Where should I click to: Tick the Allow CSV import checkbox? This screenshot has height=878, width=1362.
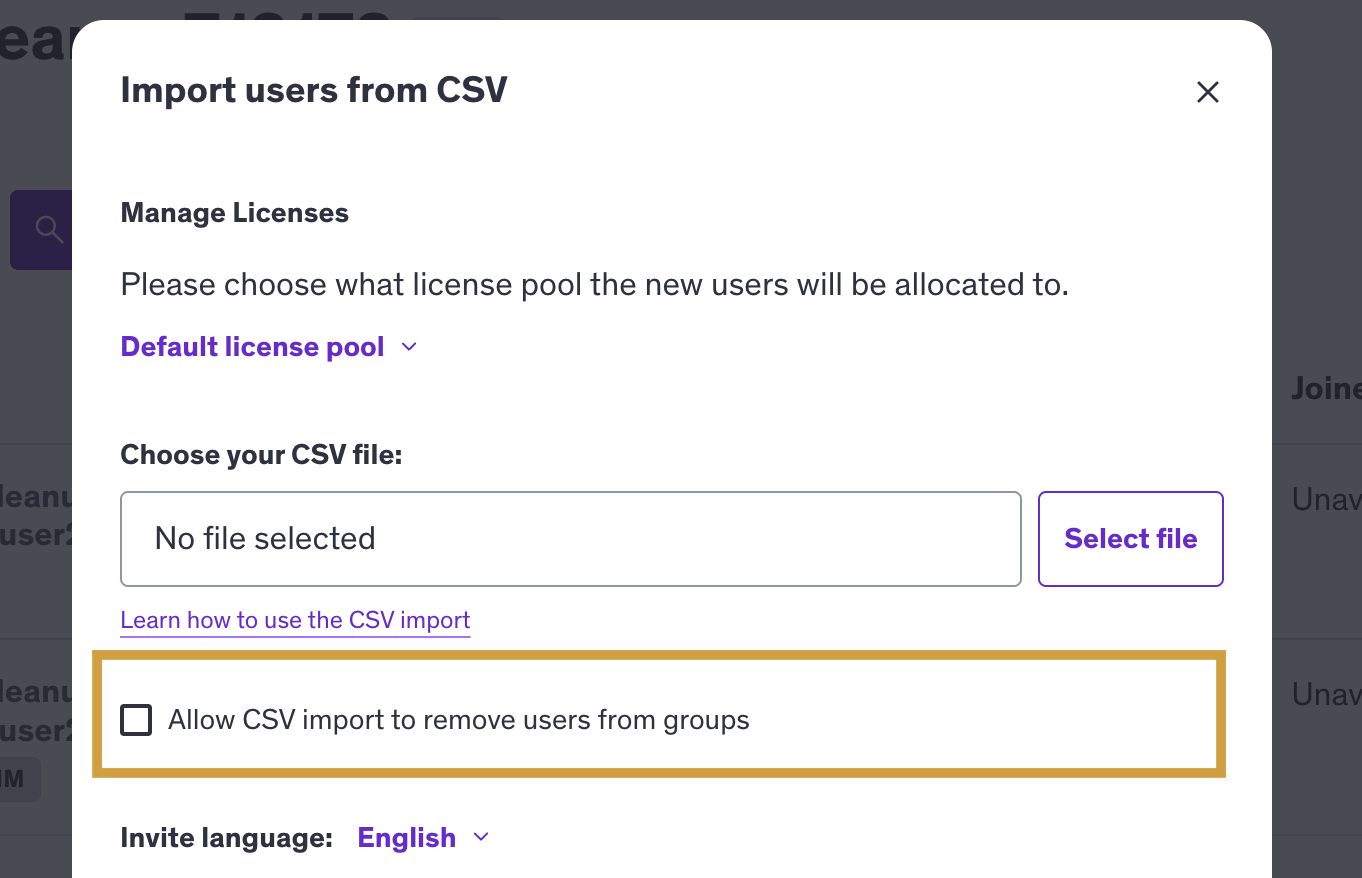coord(136,720)
